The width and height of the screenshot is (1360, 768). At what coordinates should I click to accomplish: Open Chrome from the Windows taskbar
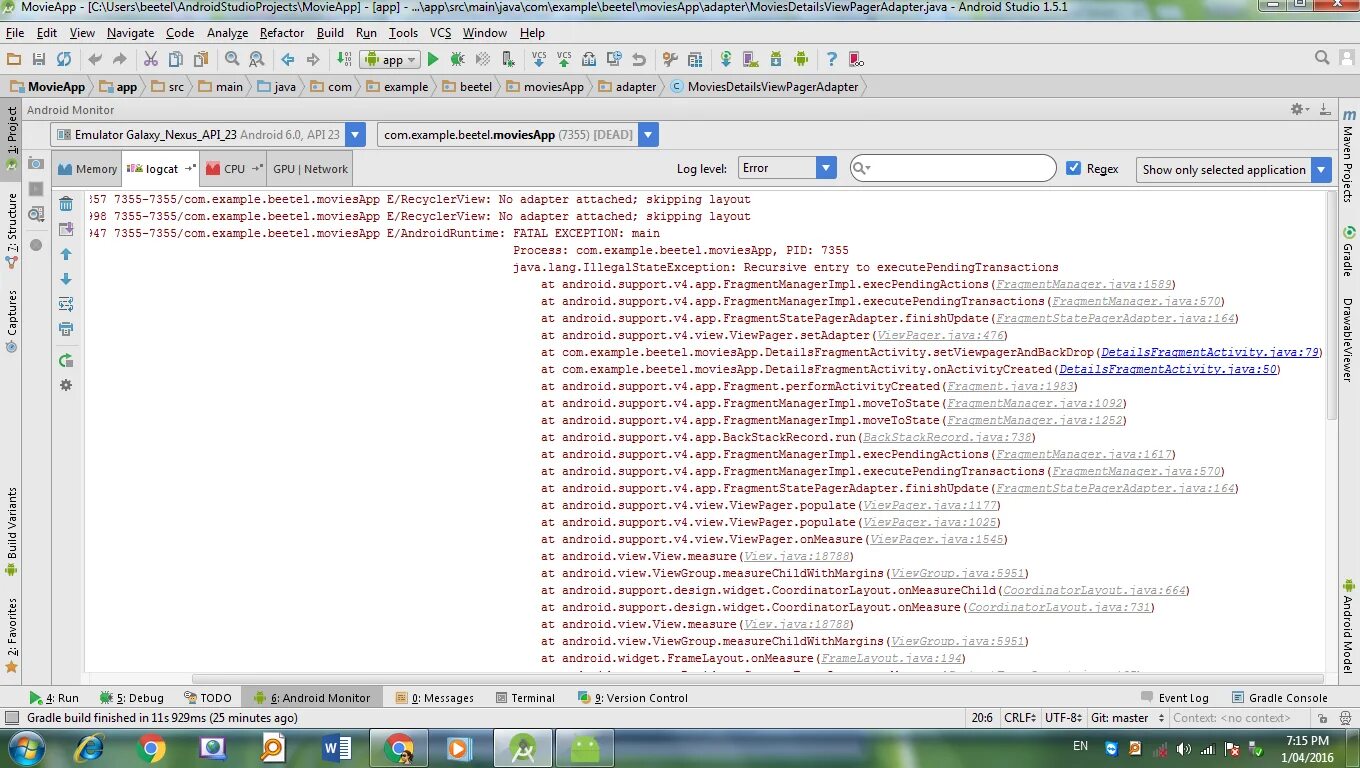(152, 747)
